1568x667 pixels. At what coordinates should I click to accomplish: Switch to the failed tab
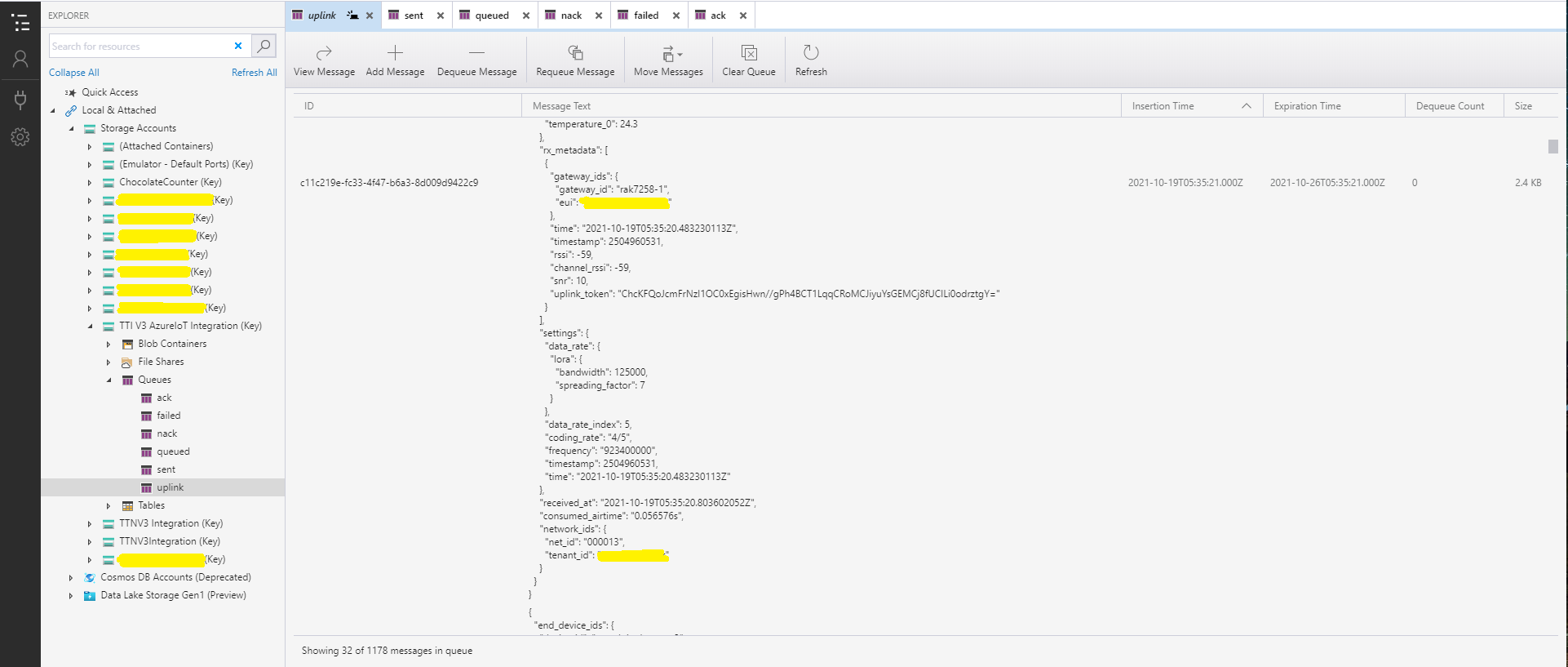645,16
